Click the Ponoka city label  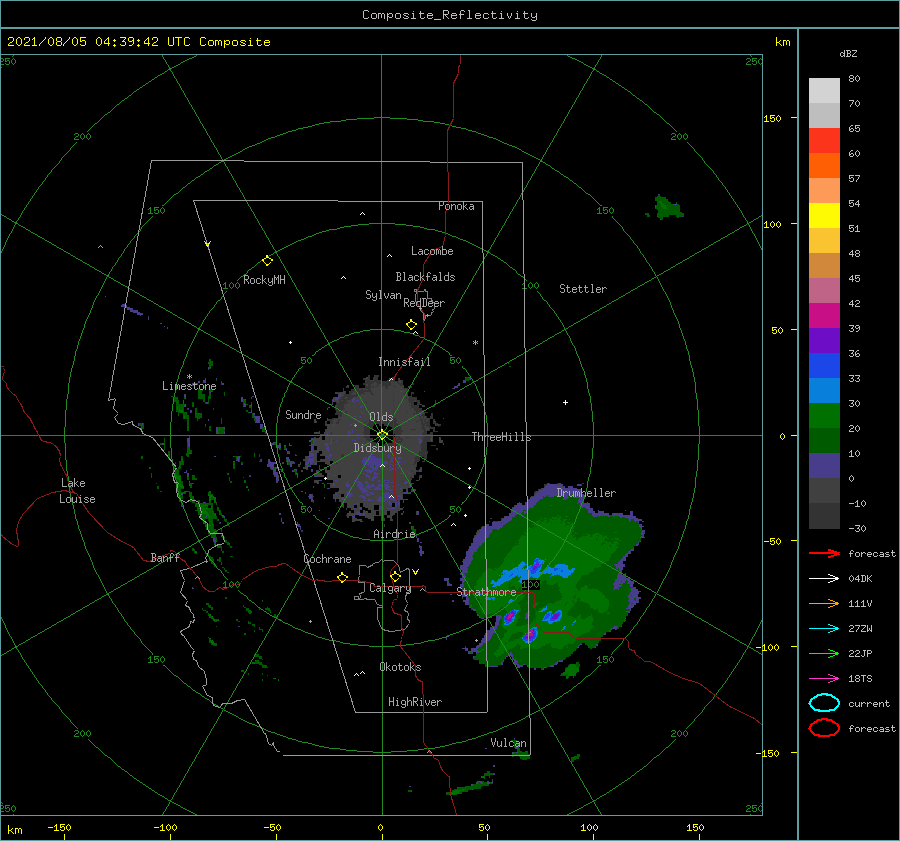pyautogui.click(x=456, y=206)
